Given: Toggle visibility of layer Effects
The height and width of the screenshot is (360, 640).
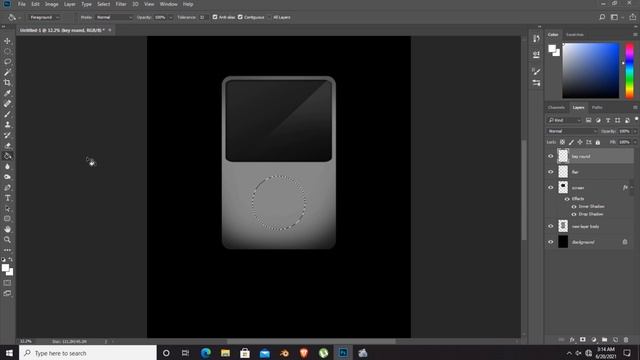Looking at the screenshot, I should (x=567, y=199).
